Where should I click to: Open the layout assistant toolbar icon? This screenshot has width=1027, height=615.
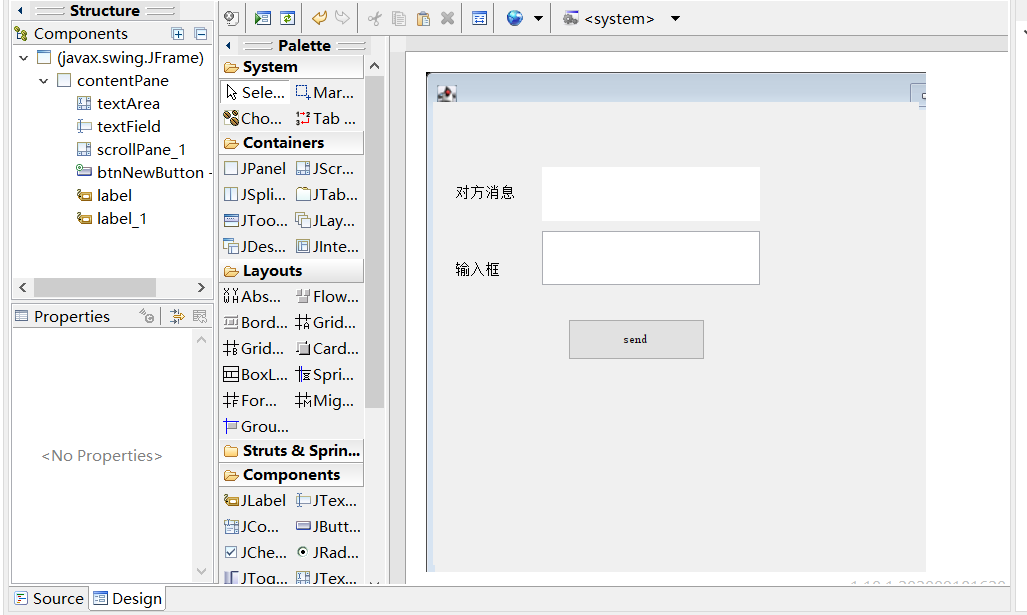[x=479, y=18]
